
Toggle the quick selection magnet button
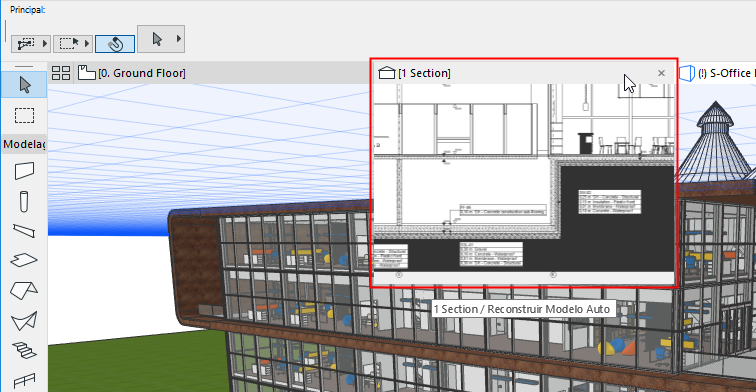tap(115, 44)
